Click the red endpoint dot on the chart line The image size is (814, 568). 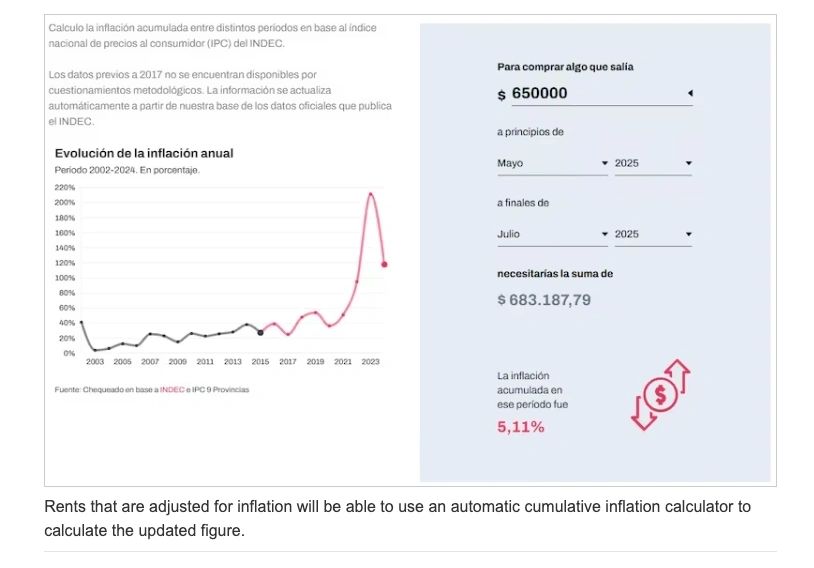384,265
